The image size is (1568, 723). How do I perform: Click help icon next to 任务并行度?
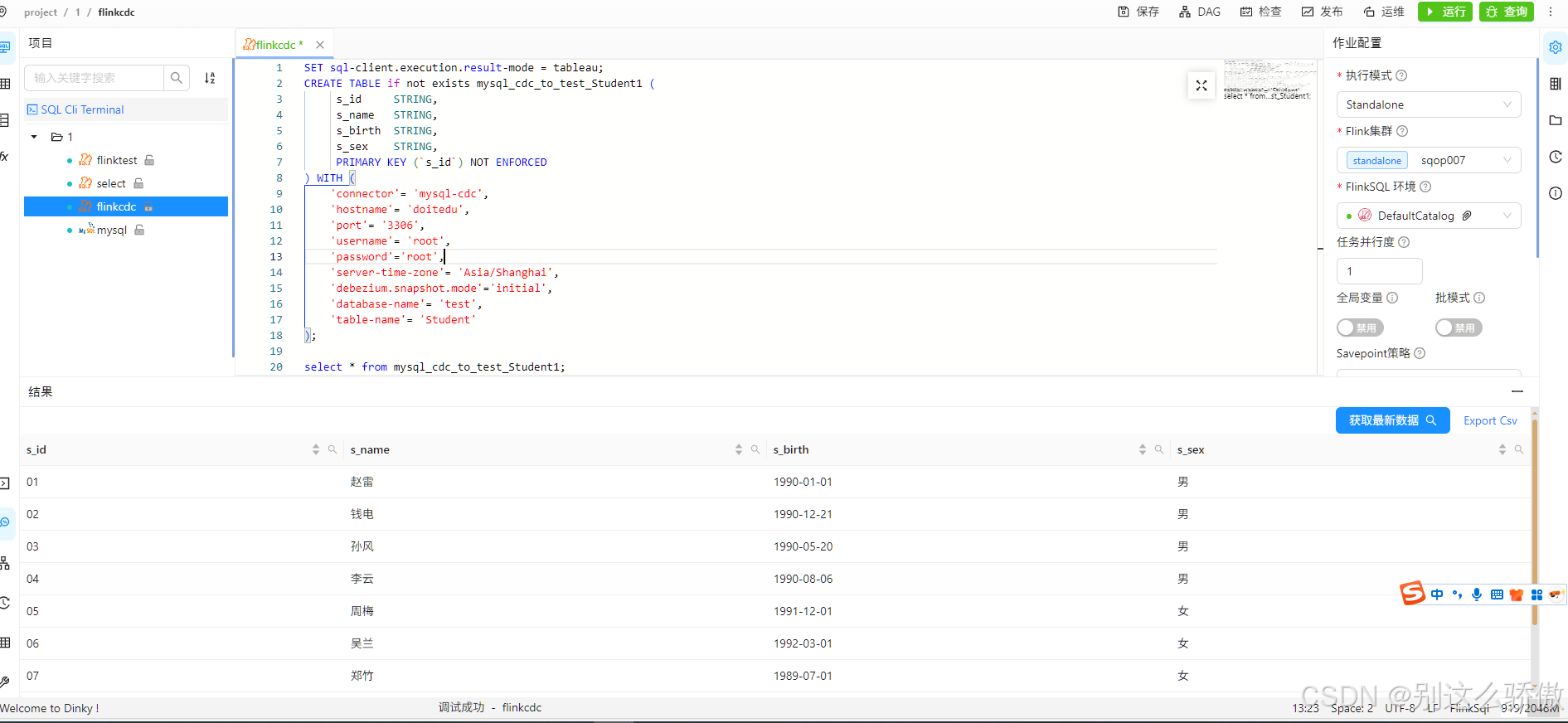(1404, 242)
